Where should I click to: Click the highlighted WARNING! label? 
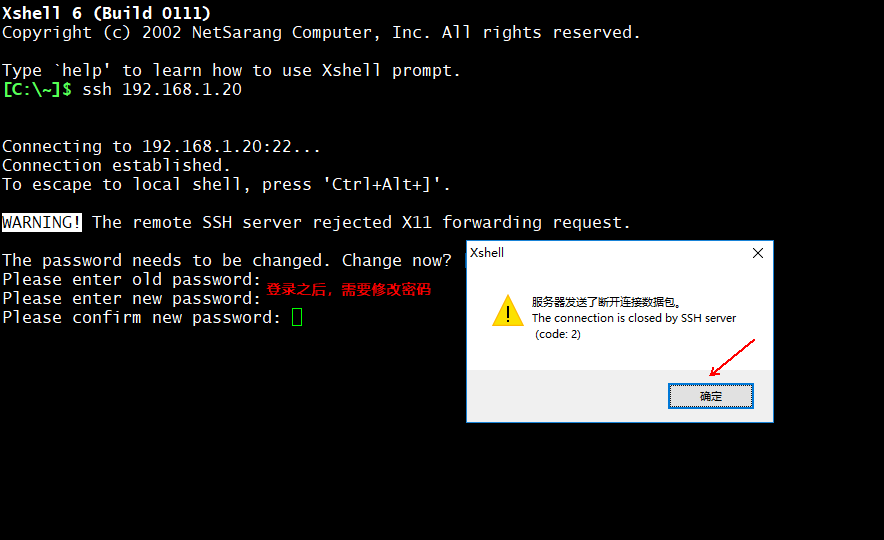tap(42, 222)
